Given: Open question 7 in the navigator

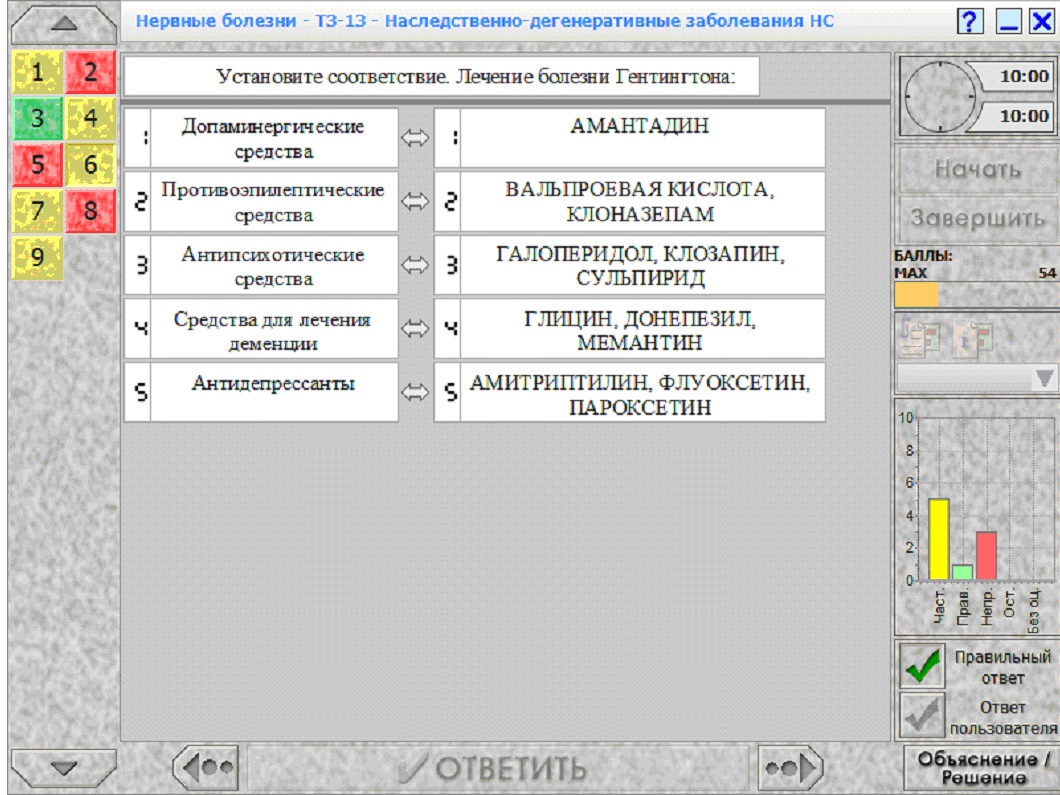Looking at the screenshot, I should point(37,211).
